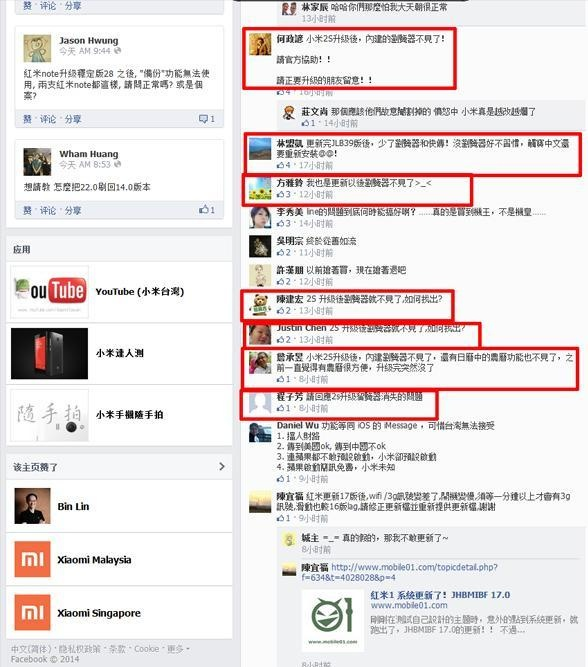
Task: Open 小米達人測 app thumbnail
Action: [49, 353]
